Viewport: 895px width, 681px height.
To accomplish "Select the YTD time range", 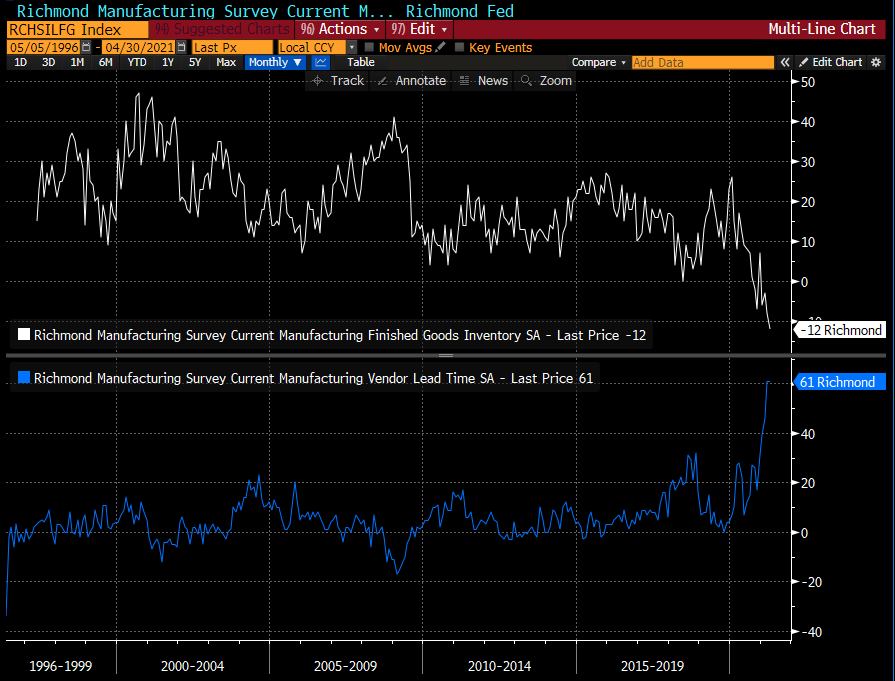I will point(137,62).
